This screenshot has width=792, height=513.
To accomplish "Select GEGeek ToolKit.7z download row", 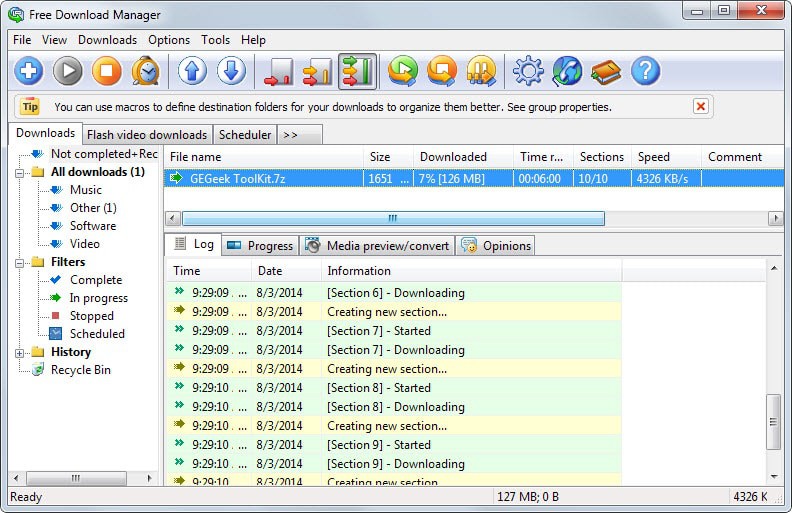I will click(474, 178).
